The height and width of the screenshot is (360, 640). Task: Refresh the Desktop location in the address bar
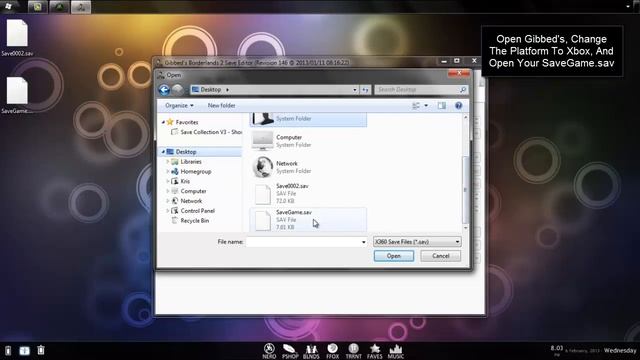365,90
